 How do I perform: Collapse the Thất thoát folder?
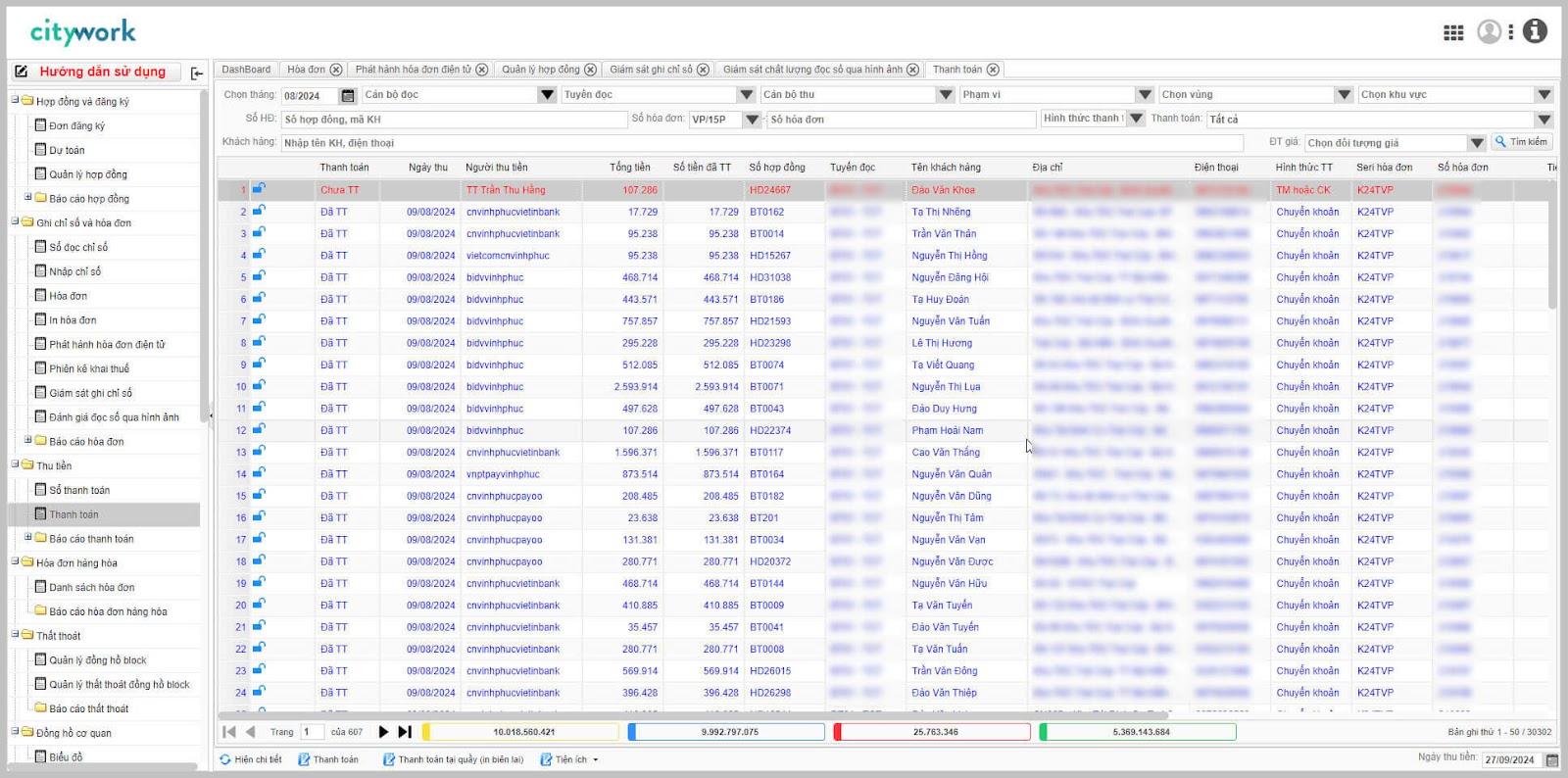tap(15, 634)
